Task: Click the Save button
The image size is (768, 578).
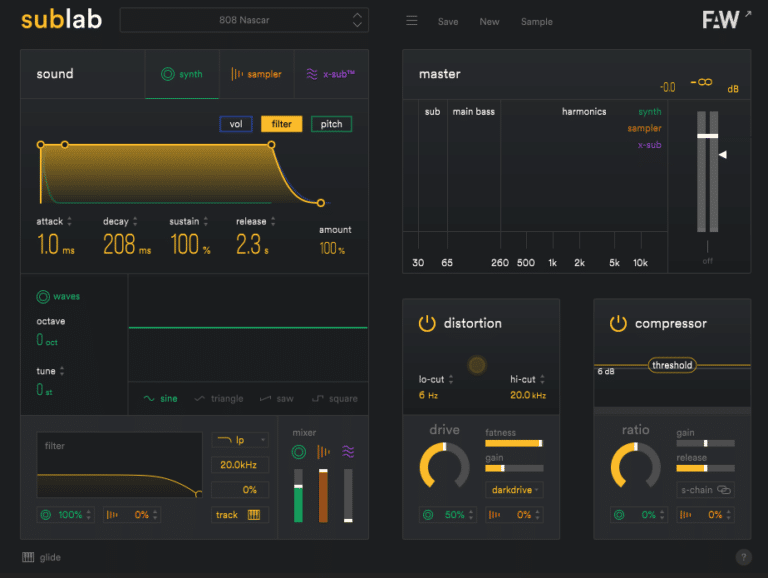Action: coord(448,22)
